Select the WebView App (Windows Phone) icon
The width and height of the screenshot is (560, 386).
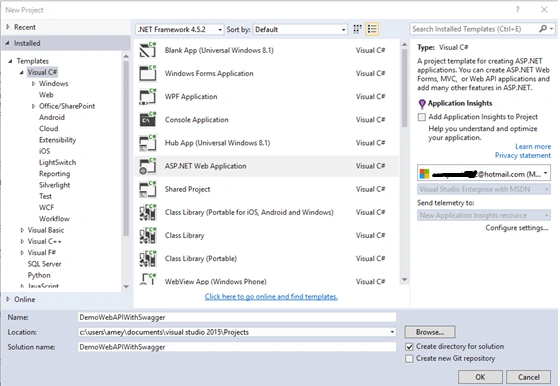(x=148, y=279)
